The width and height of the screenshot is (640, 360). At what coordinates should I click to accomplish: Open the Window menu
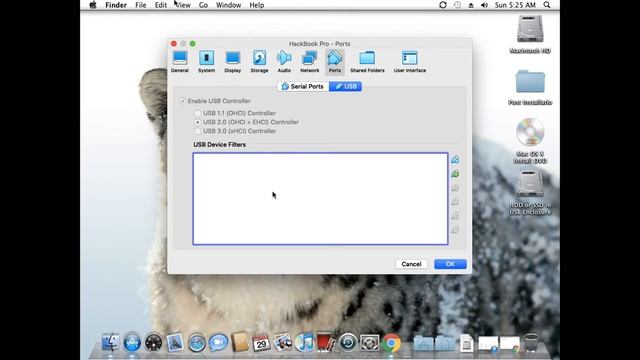coord(228,5)
